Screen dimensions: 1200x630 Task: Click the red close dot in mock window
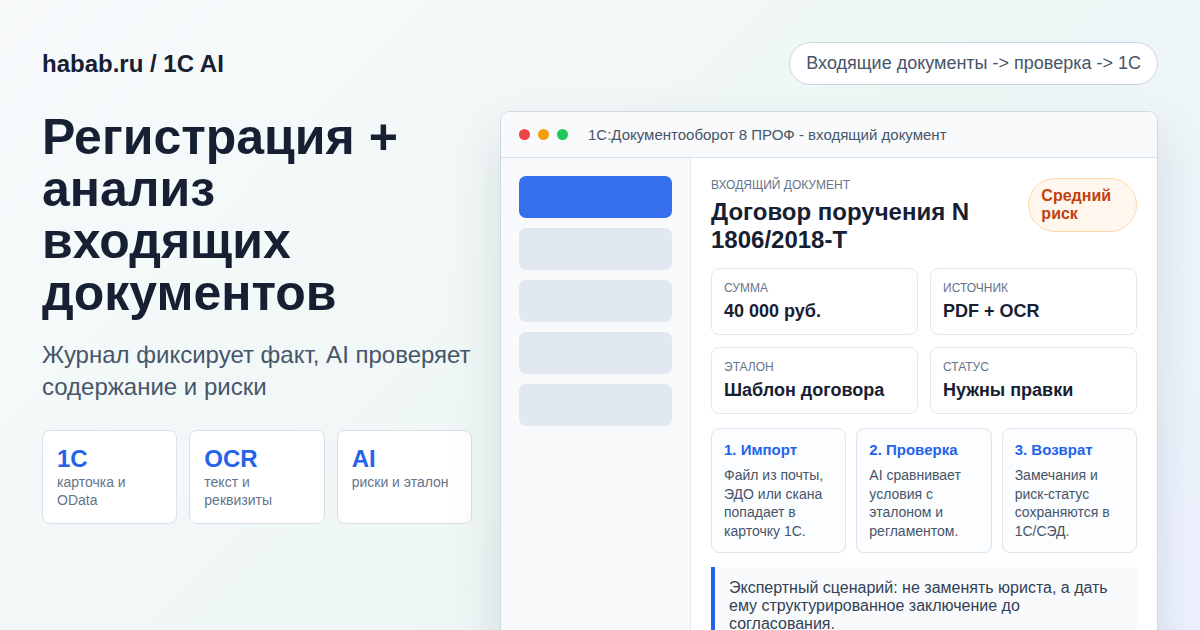pos(524,135)
